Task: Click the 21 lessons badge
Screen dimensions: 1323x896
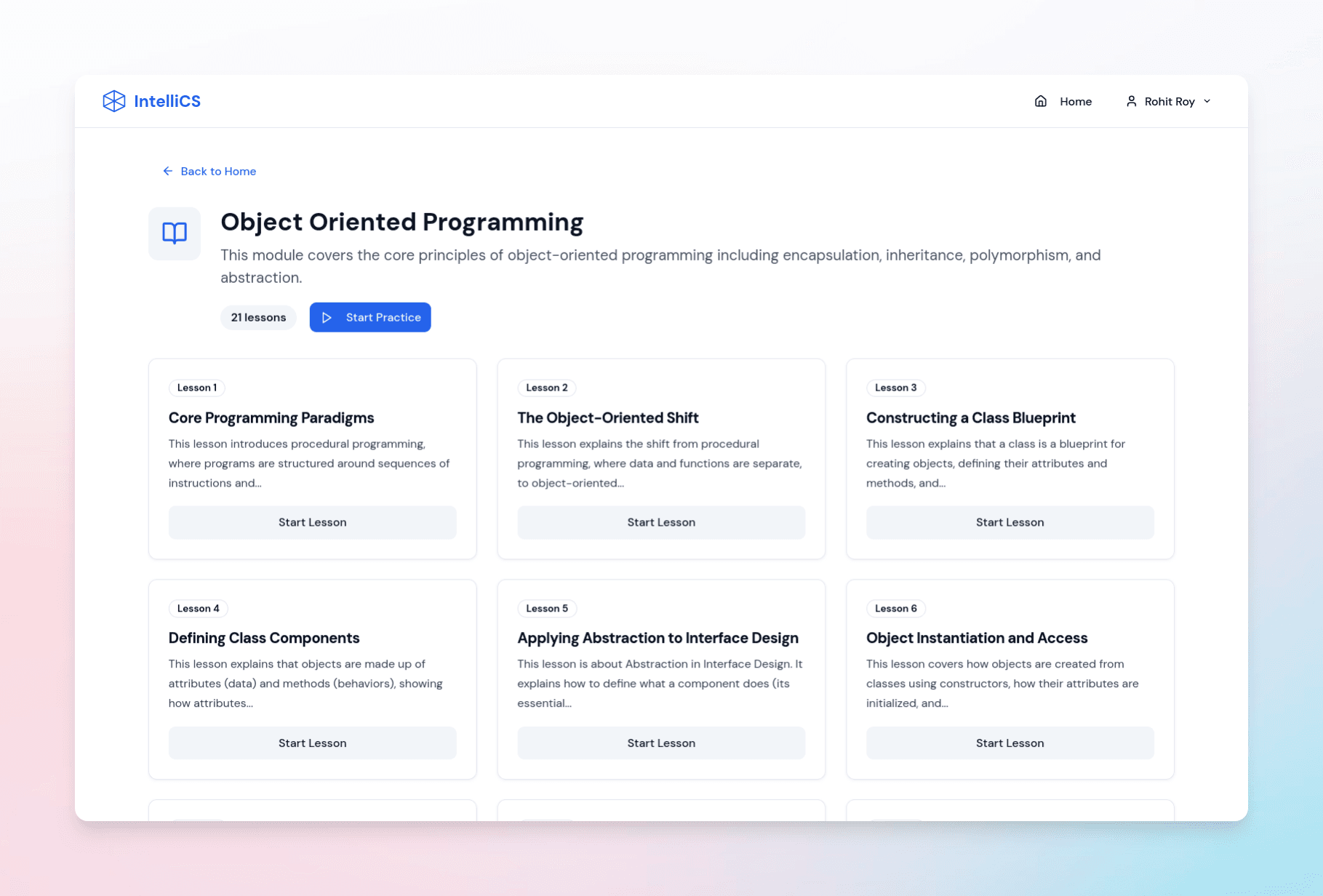Action: 258,318
